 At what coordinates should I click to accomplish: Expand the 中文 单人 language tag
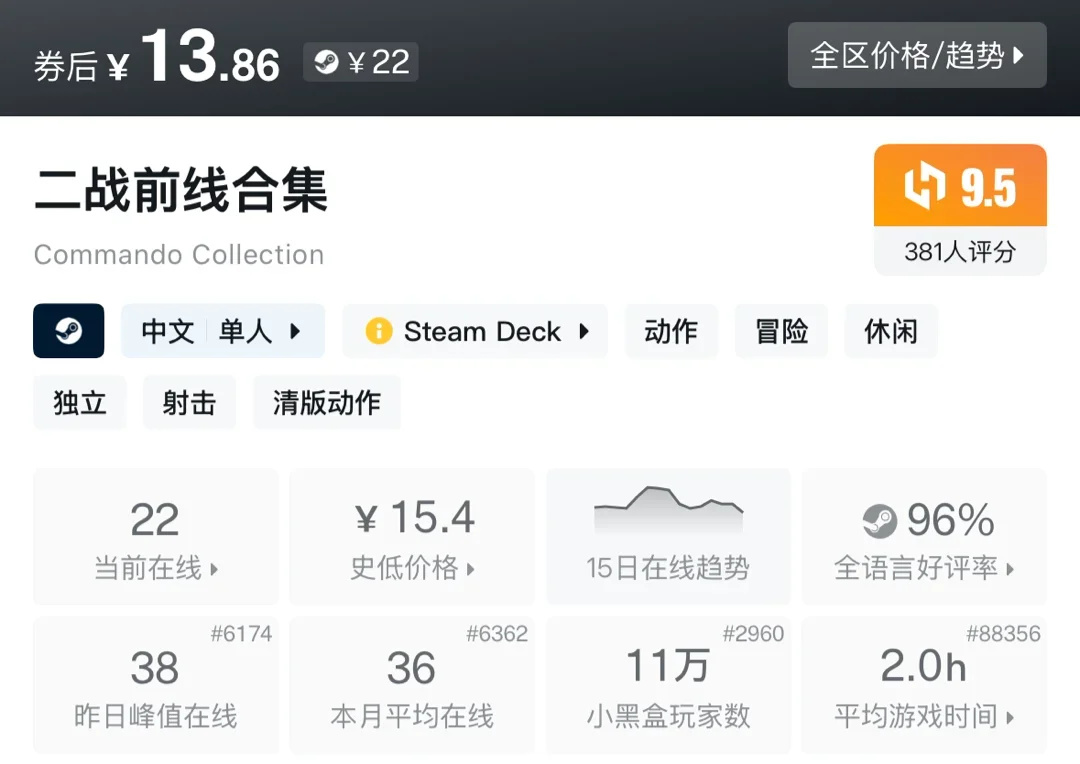(x=222, y=331)
